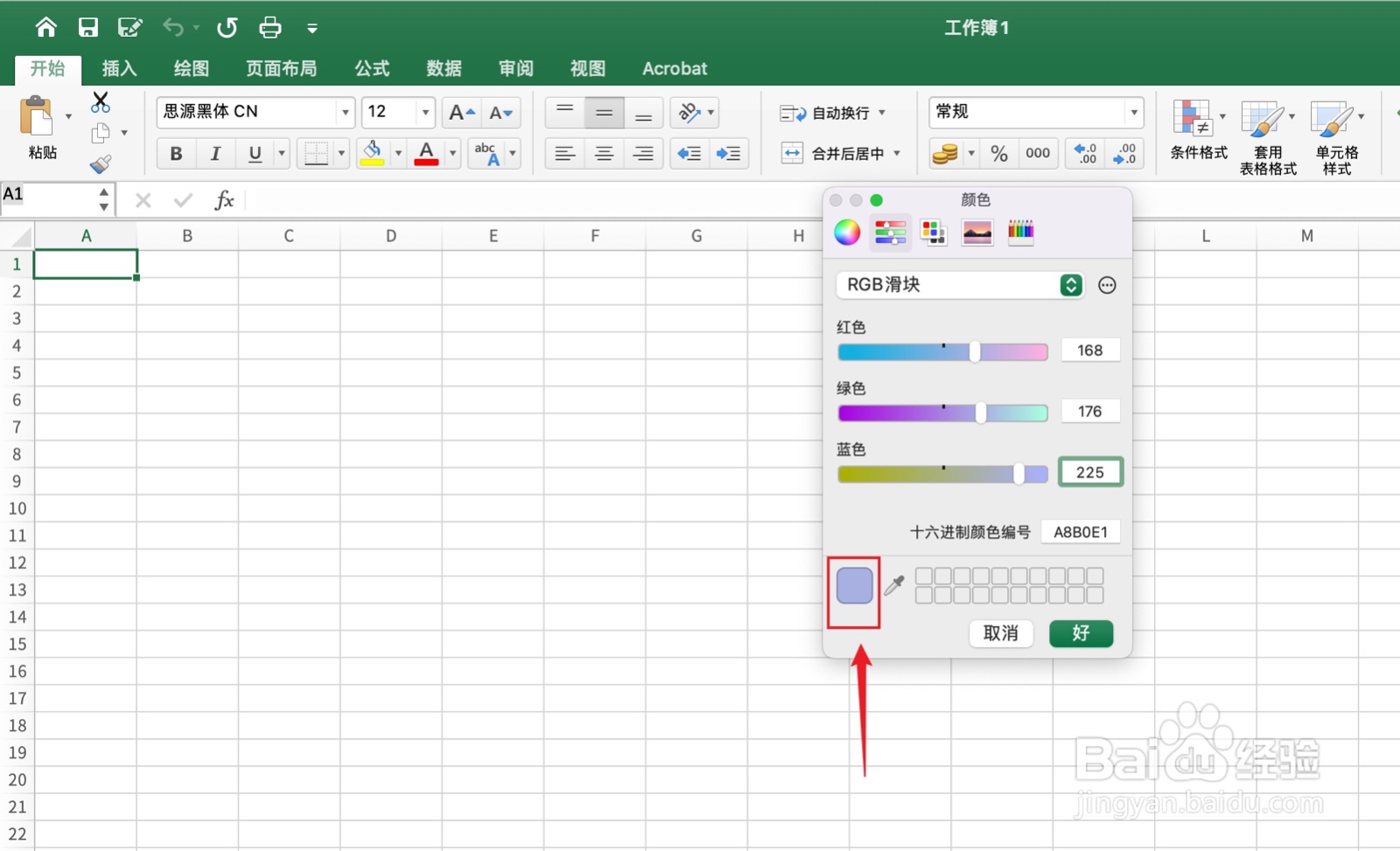Image resolution: width=1400 pixels, height=851 pixels.
Task: Click the hex color field showing A8B0E1
Action: [1081, 531]
